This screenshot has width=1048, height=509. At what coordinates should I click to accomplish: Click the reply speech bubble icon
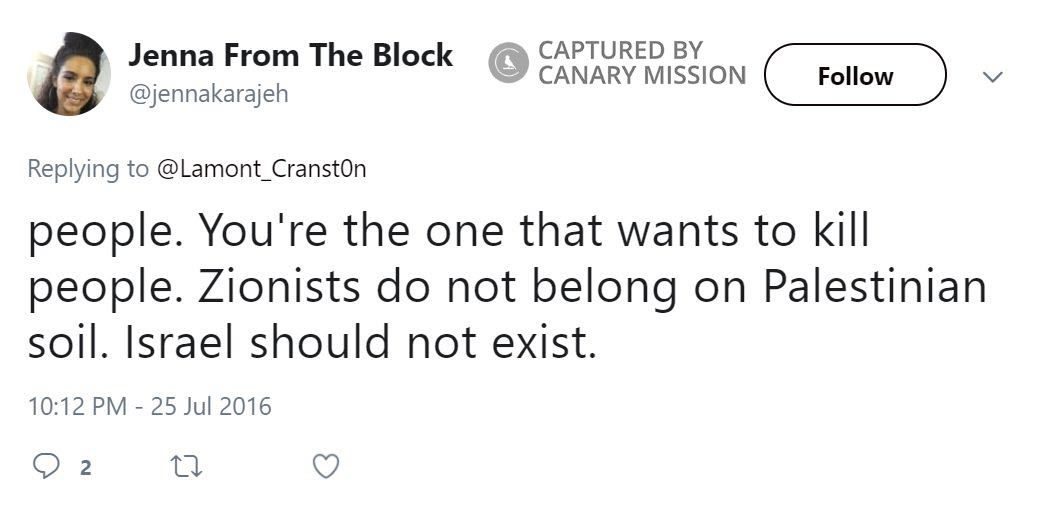click(46, 466)
